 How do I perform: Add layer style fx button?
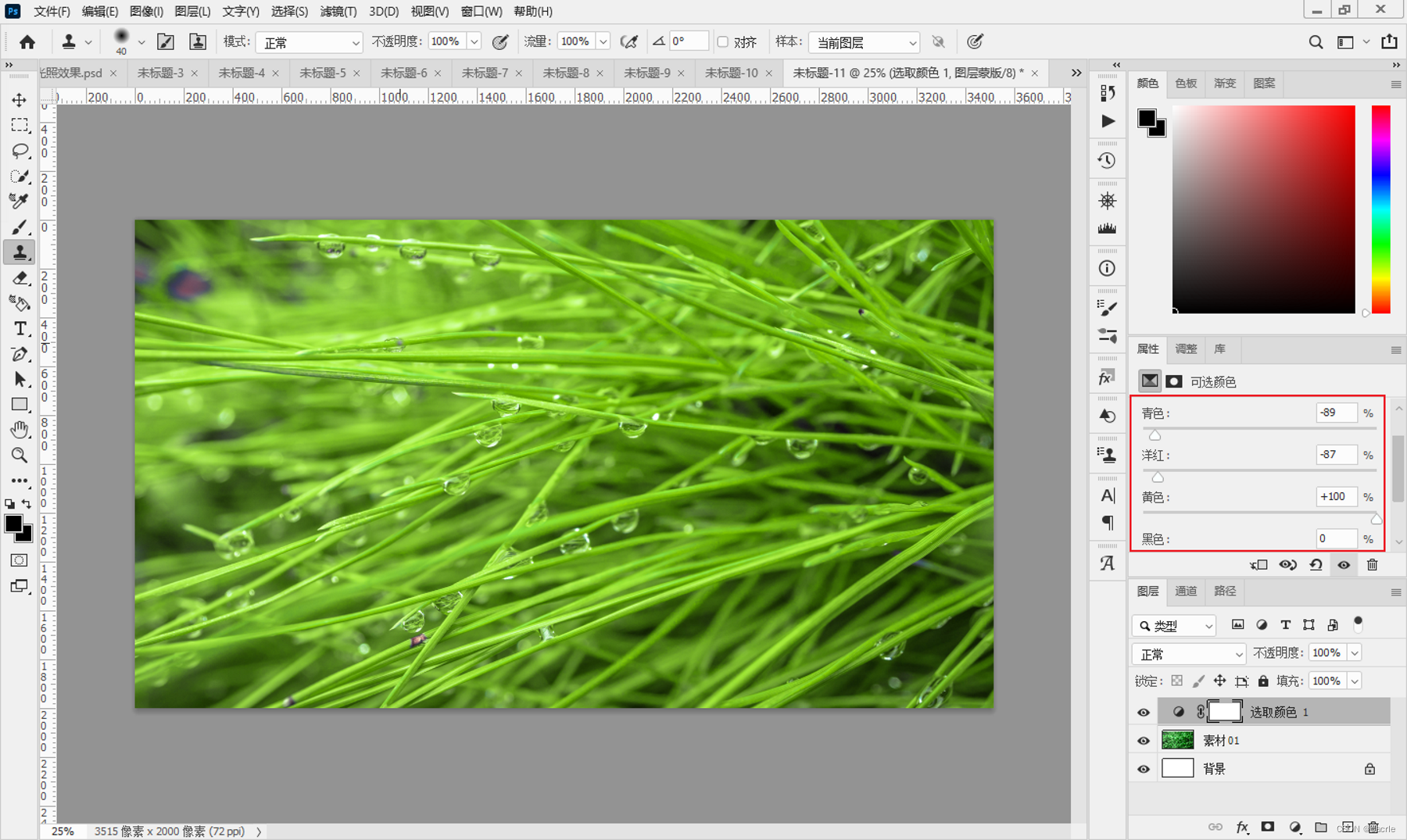point(1241,827)
